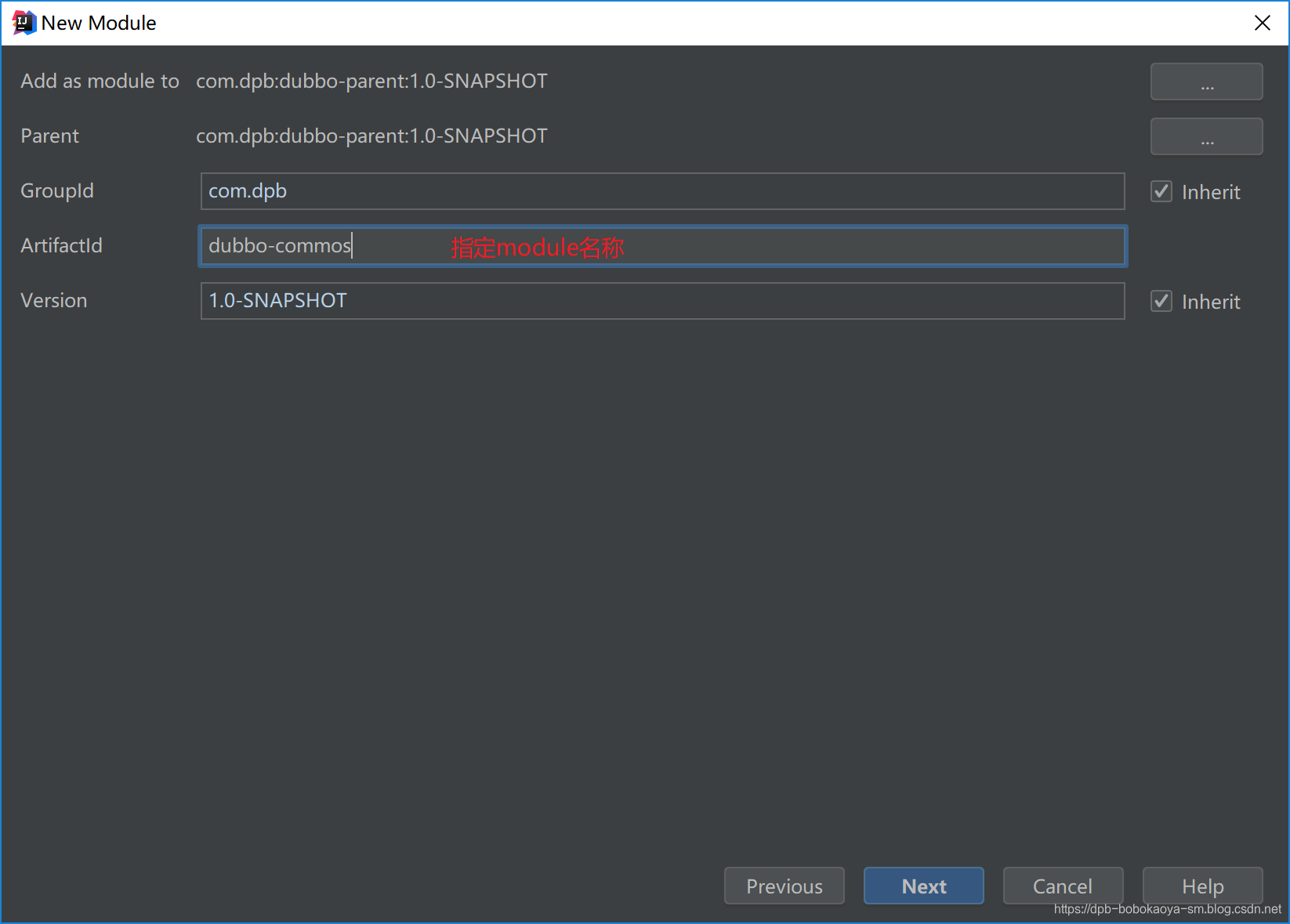Go back with the Previous button
The height and width of the screenshot is (924, 1290).
click(x=784, y=886)
